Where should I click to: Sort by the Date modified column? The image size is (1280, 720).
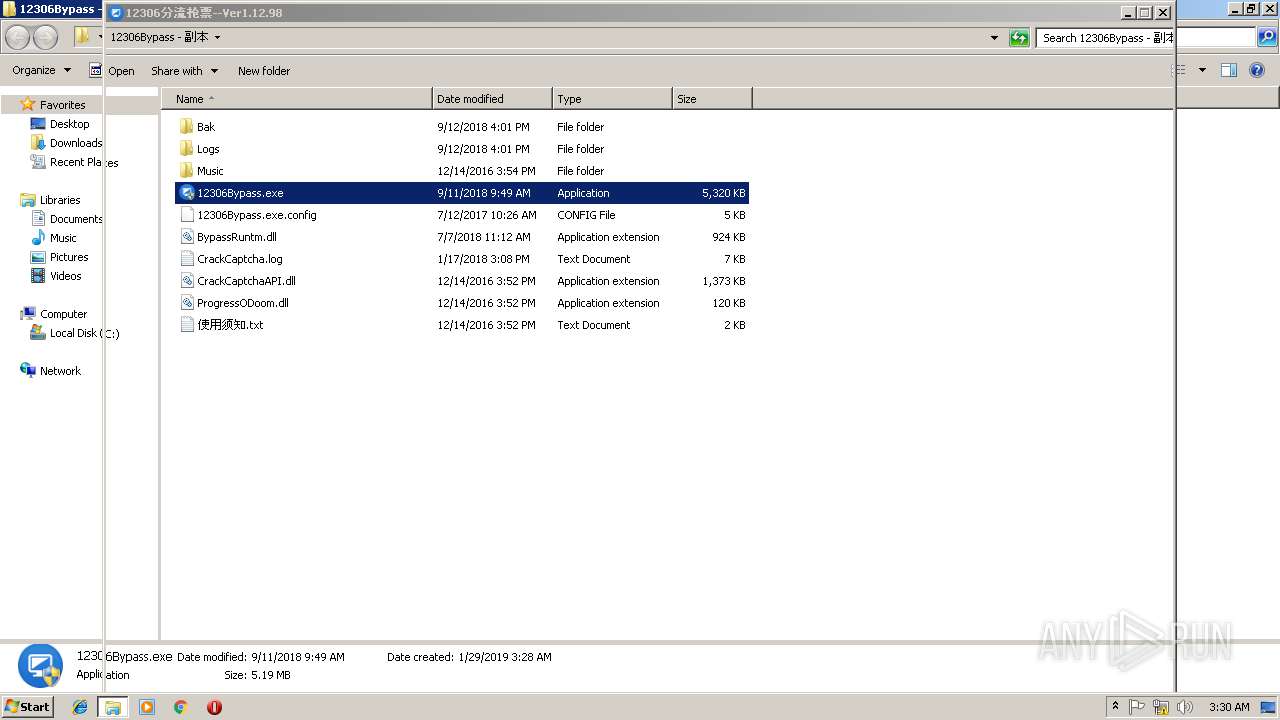point(492,99)
